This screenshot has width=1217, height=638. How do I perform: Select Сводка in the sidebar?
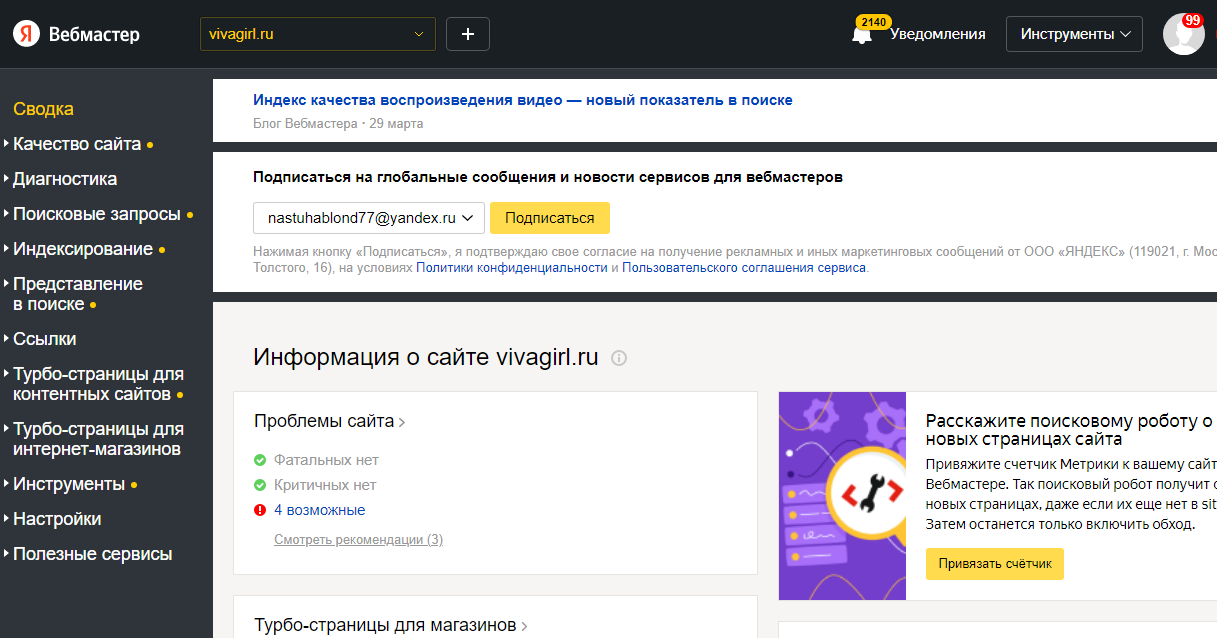(x=43, y=109)
